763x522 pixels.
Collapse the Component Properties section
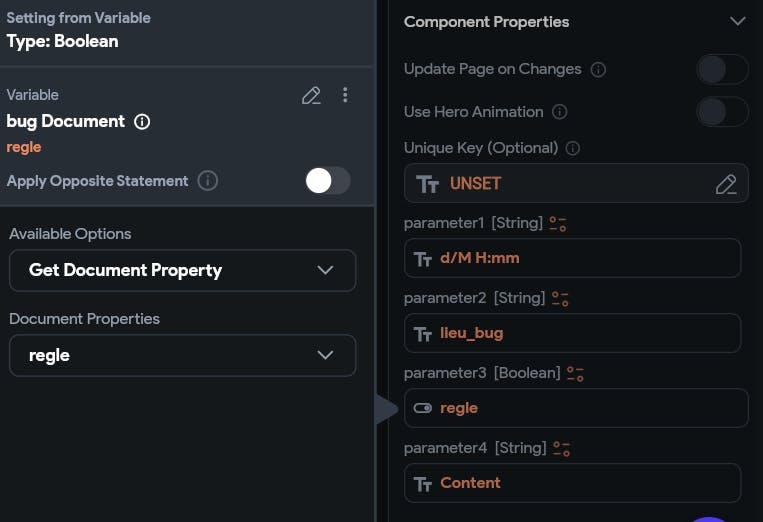(x=738, y=21)
